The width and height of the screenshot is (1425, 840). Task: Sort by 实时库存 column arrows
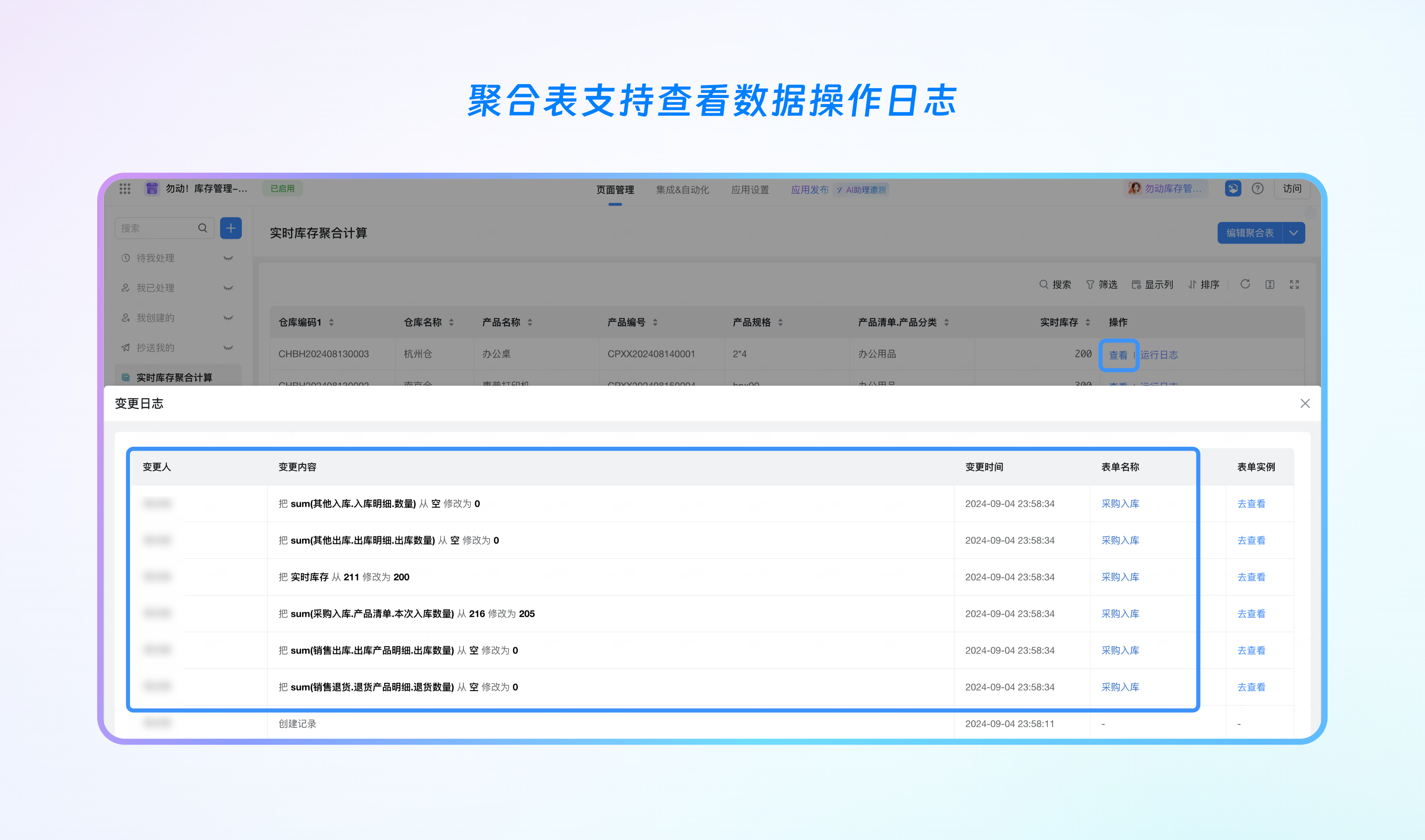tap(1088, 322)
